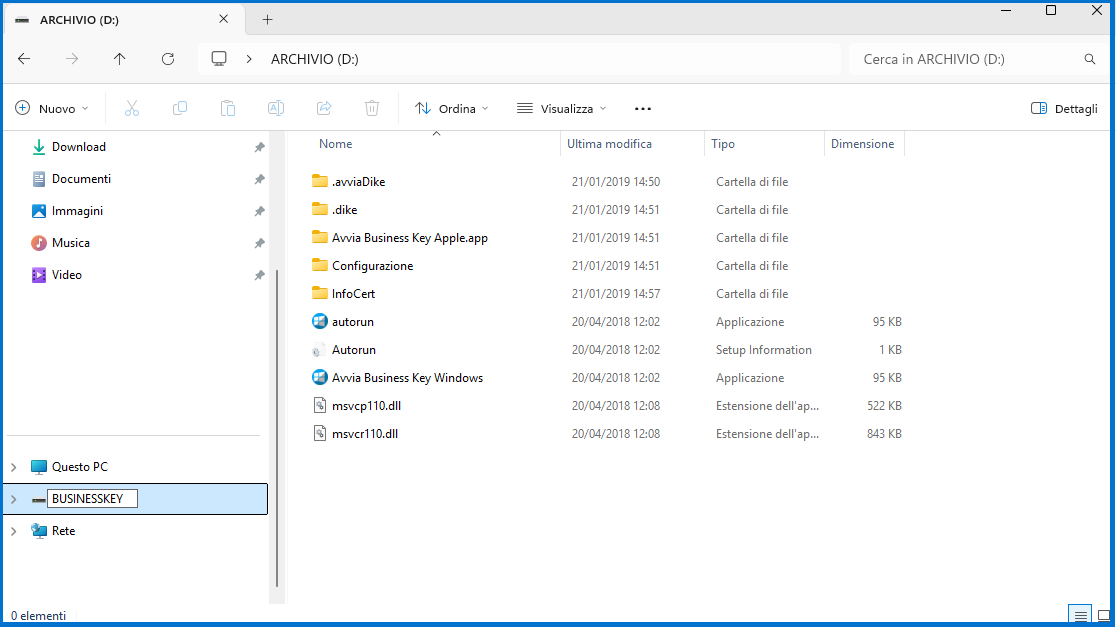Click the BUSINESSKEY rename text box
This screenshot has width=1116, height=627.
pyautogui.click(x=92, y=499)
